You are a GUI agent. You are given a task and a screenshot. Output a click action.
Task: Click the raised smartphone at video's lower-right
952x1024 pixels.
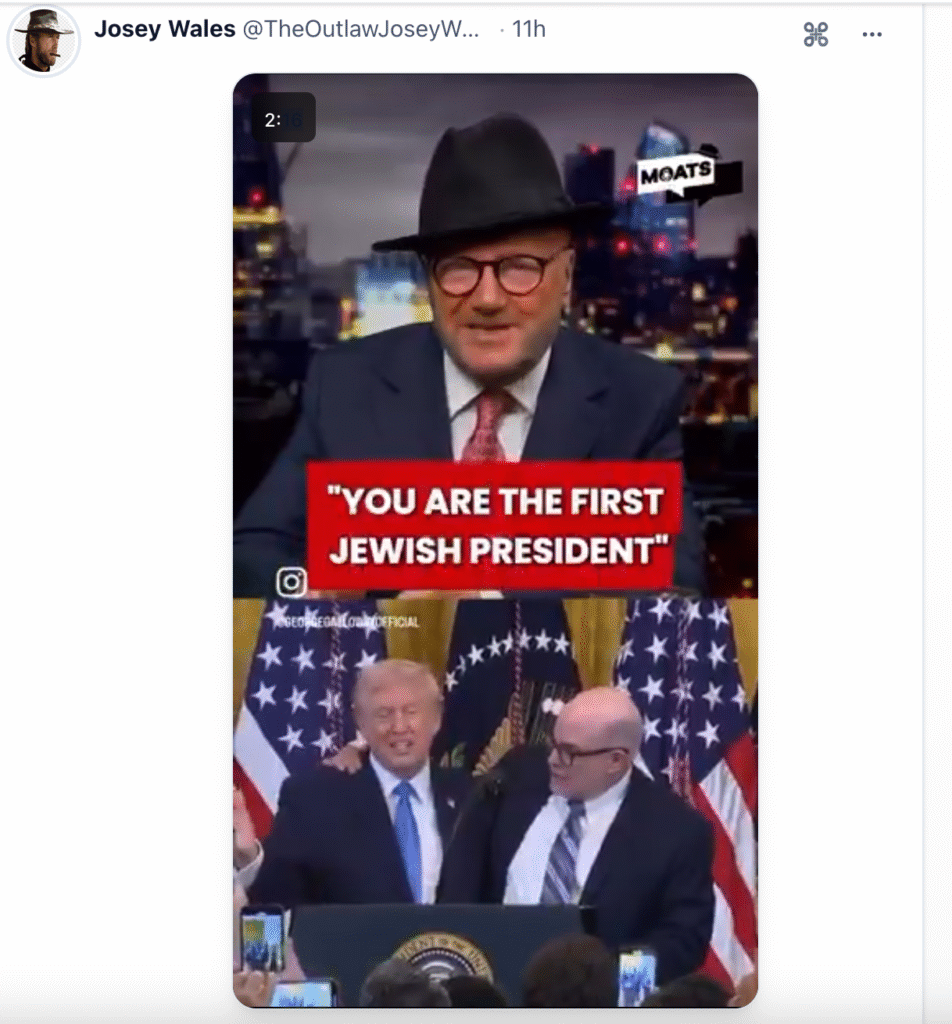tap(636, 977)
